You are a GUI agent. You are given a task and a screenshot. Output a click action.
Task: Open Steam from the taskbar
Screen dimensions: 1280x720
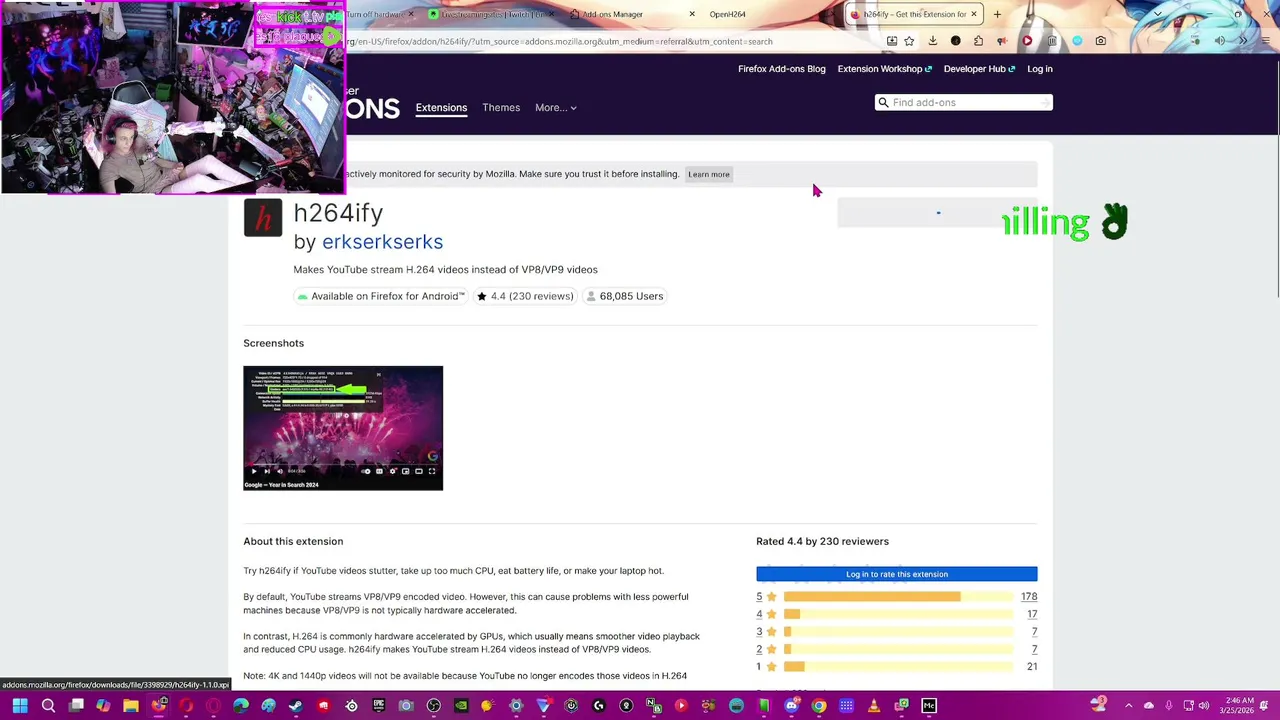(296, 706)
